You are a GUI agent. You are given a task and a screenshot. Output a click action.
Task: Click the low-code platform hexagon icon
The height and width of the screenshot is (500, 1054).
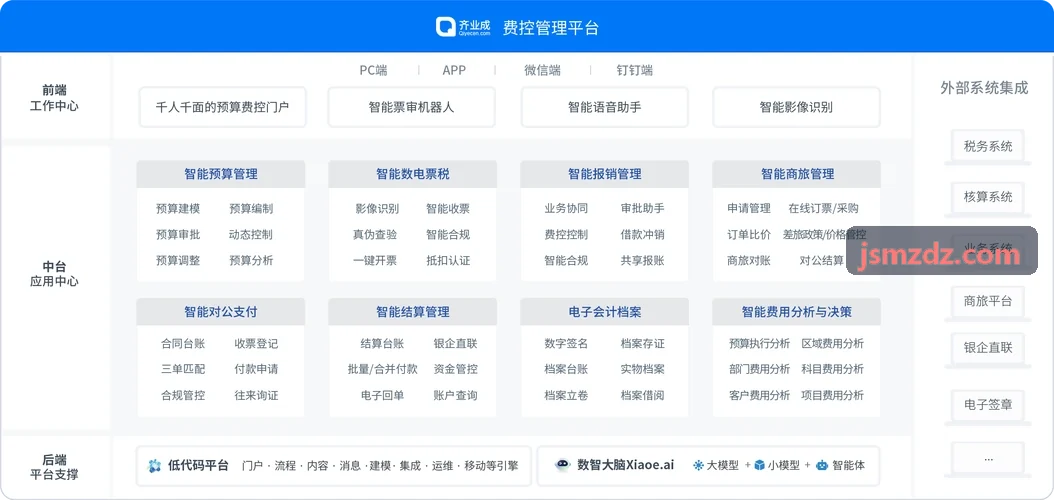(x=155, y=466)
